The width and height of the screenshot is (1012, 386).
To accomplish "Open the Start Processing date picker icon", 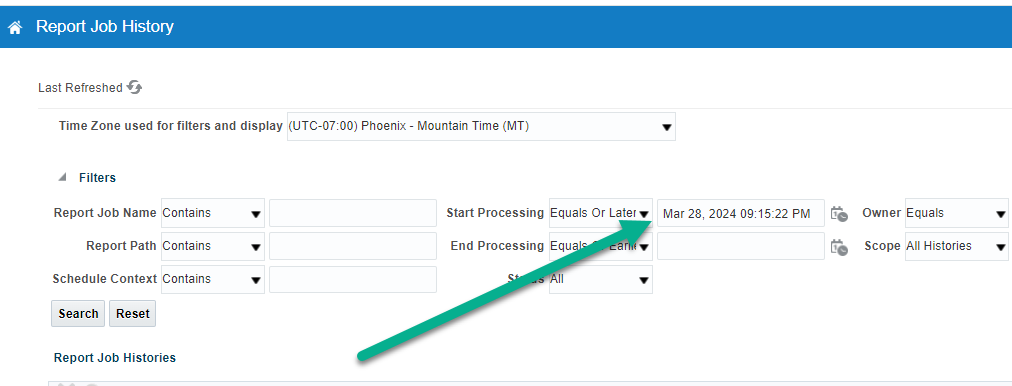I will (839, 214).
